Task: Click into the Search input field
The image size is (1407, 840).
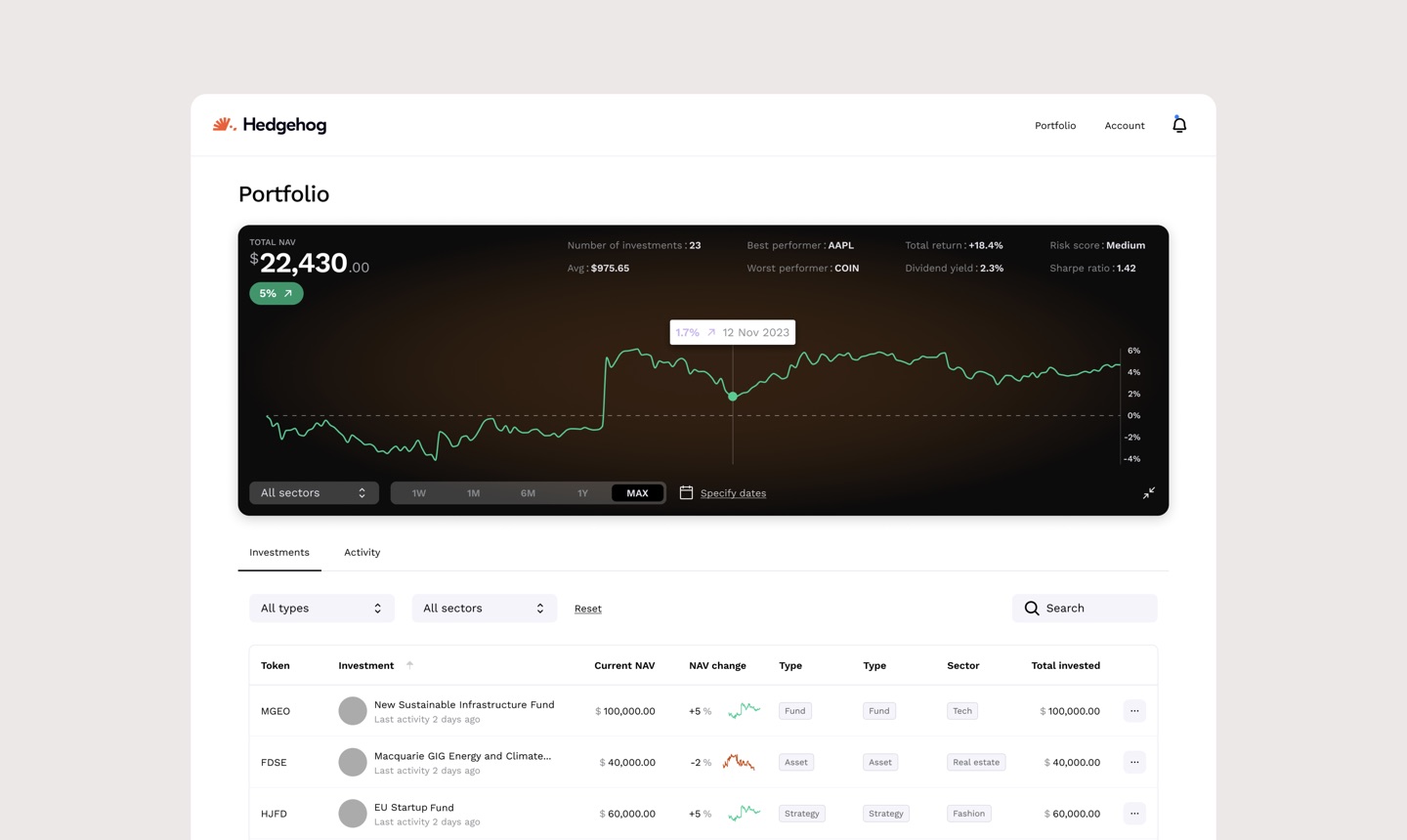Action: tap(1085, 609)
